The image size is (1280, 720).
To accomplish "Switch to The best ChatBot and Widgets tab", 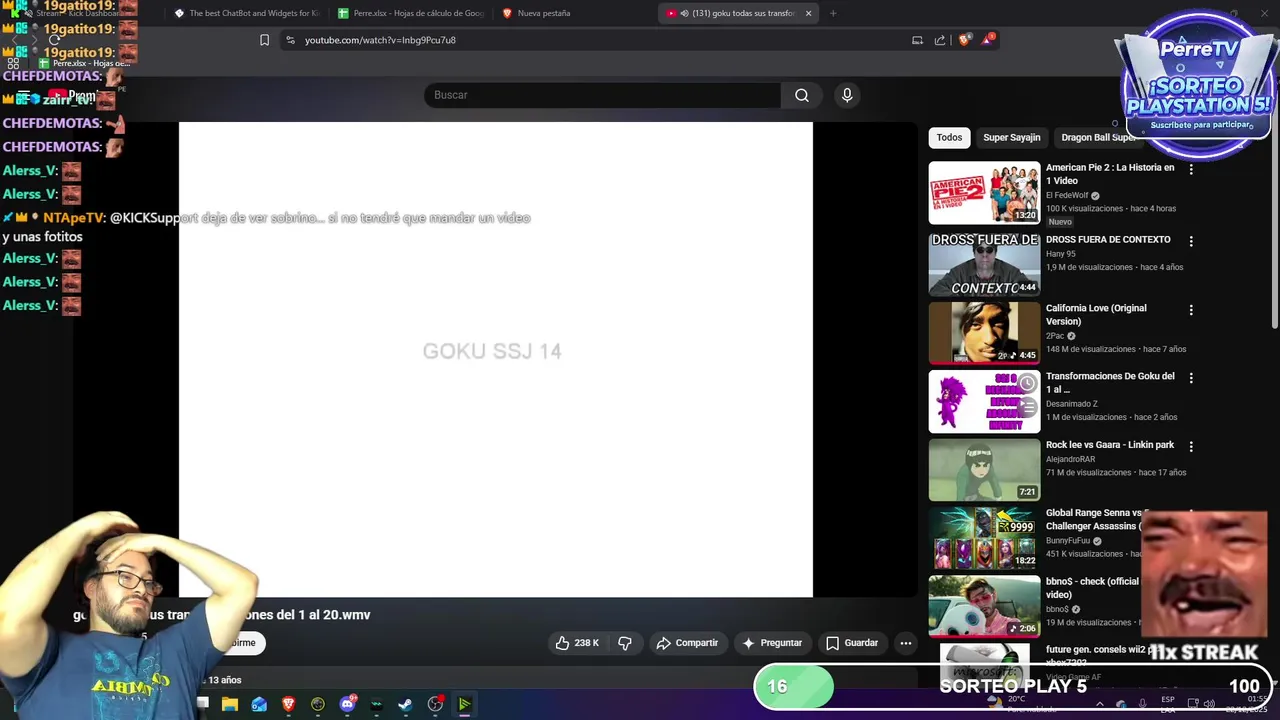I will 246,13.
